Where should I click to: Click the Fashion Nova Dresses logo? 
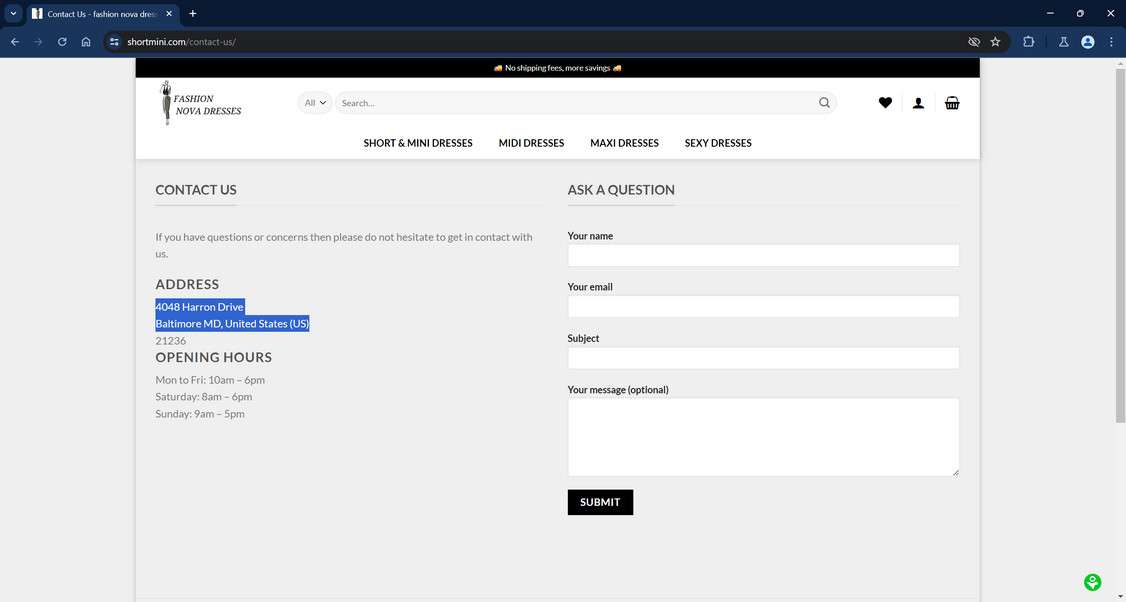tap(200, 103)
